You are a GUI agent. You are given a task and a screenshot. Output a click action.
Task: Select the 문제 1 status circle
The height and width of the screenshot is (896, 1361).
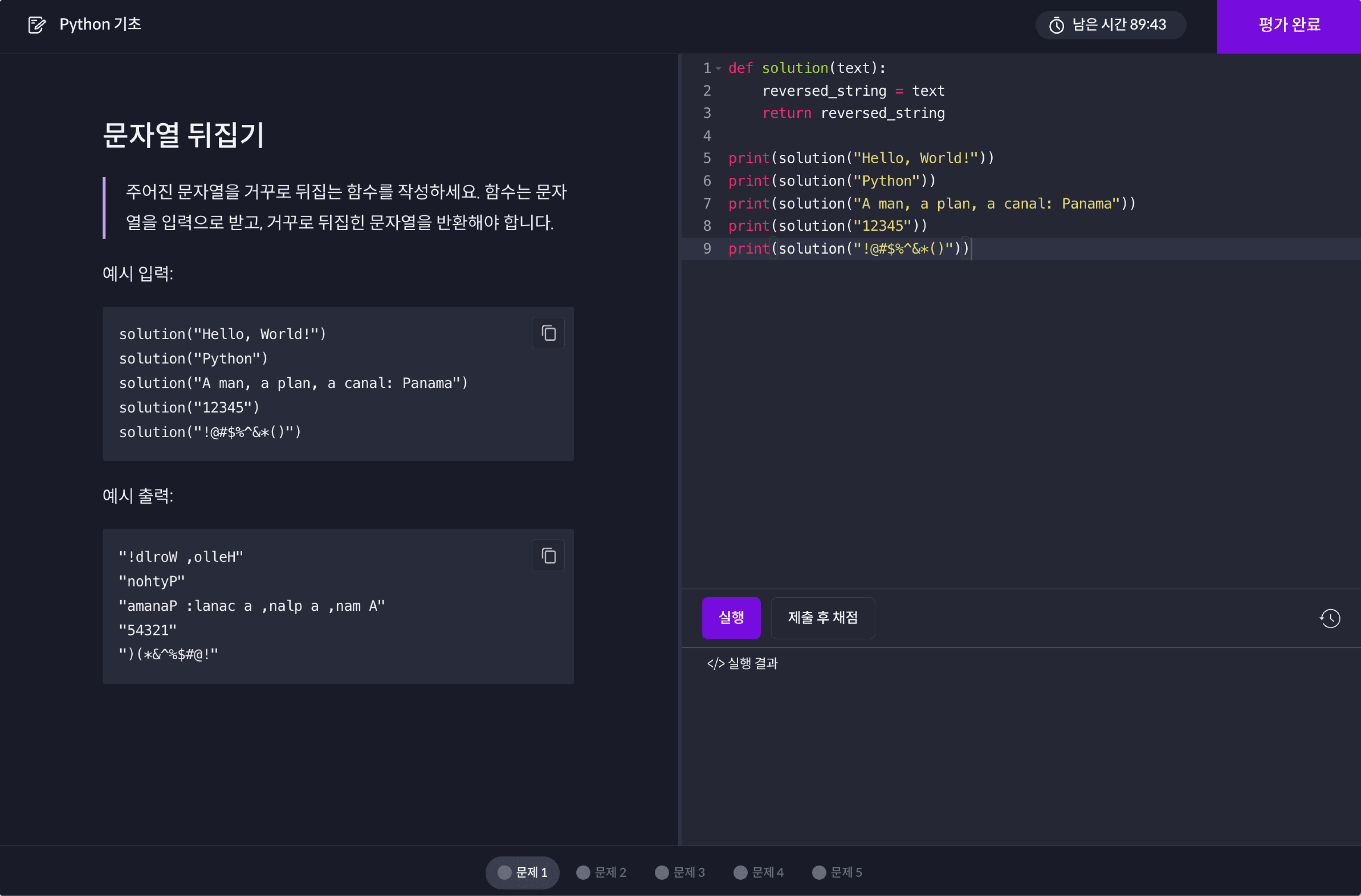tap(504, 872)
